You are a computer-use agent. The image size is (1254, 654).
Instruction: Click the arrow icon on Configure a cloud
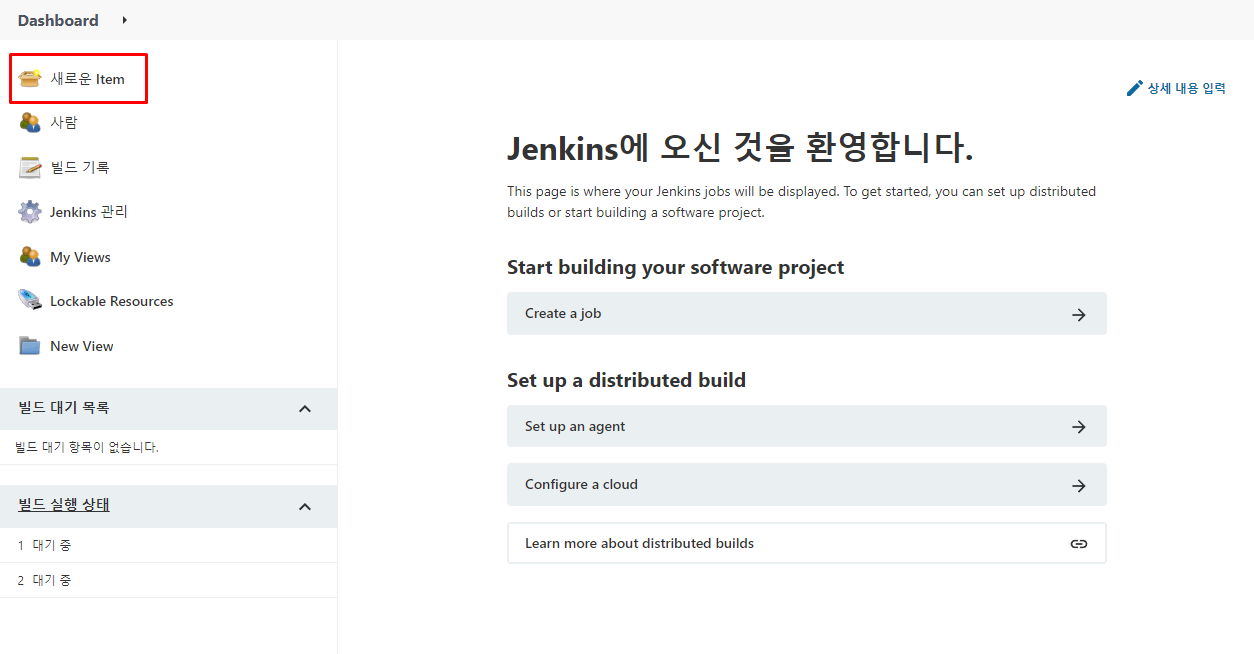tap(1079, 485)
